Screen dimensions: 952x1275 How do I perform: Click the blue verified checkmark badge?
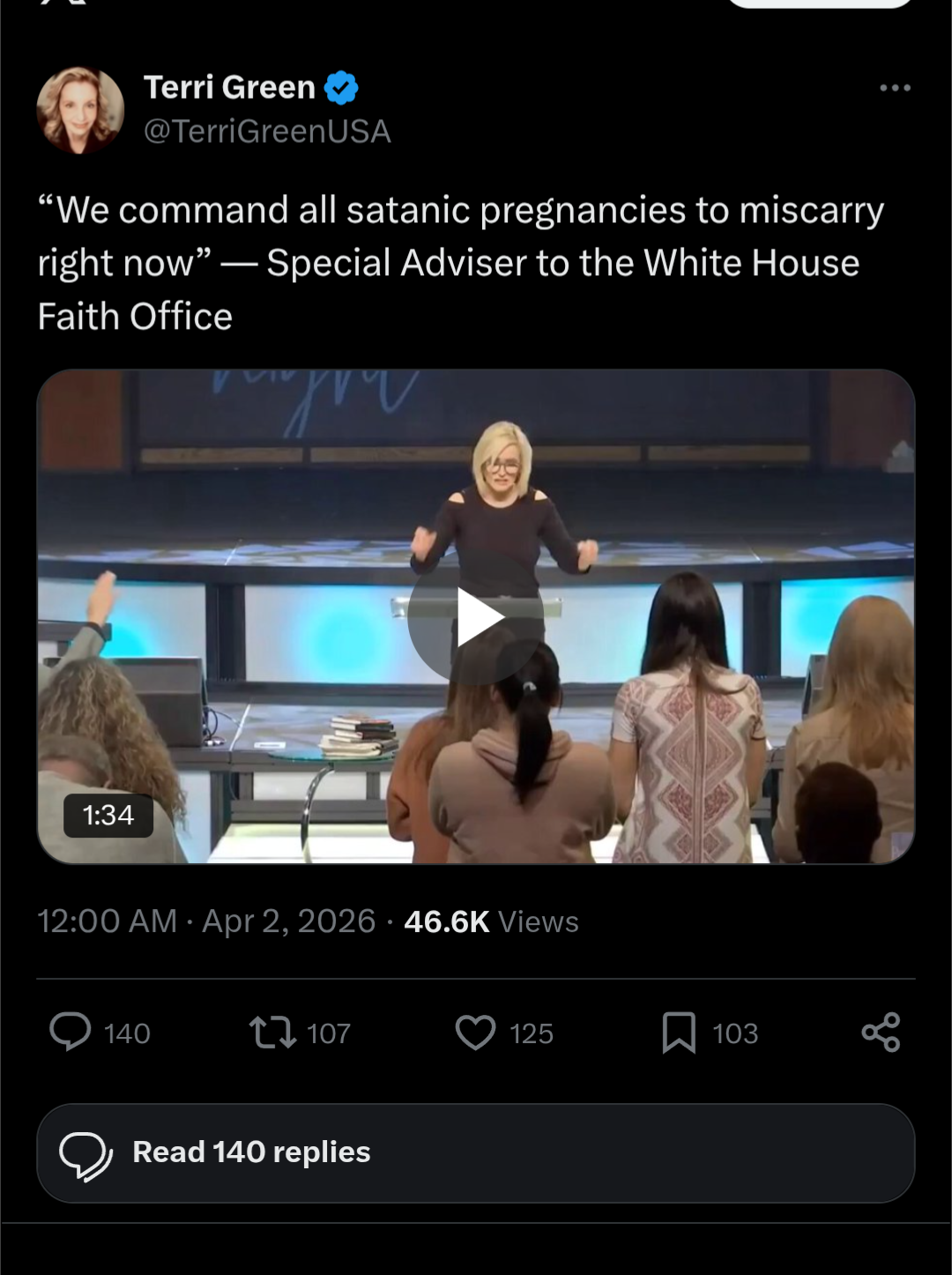[341, 88]
